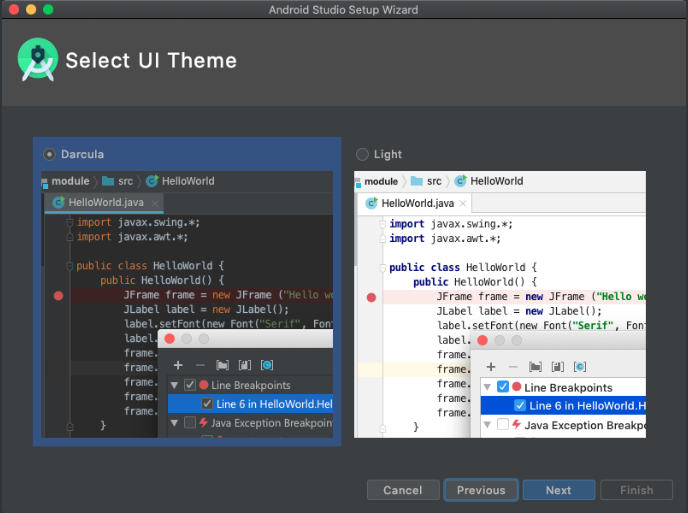688x513 pixels.
Task: Proceed with the Next button
Action: [559, 490]
